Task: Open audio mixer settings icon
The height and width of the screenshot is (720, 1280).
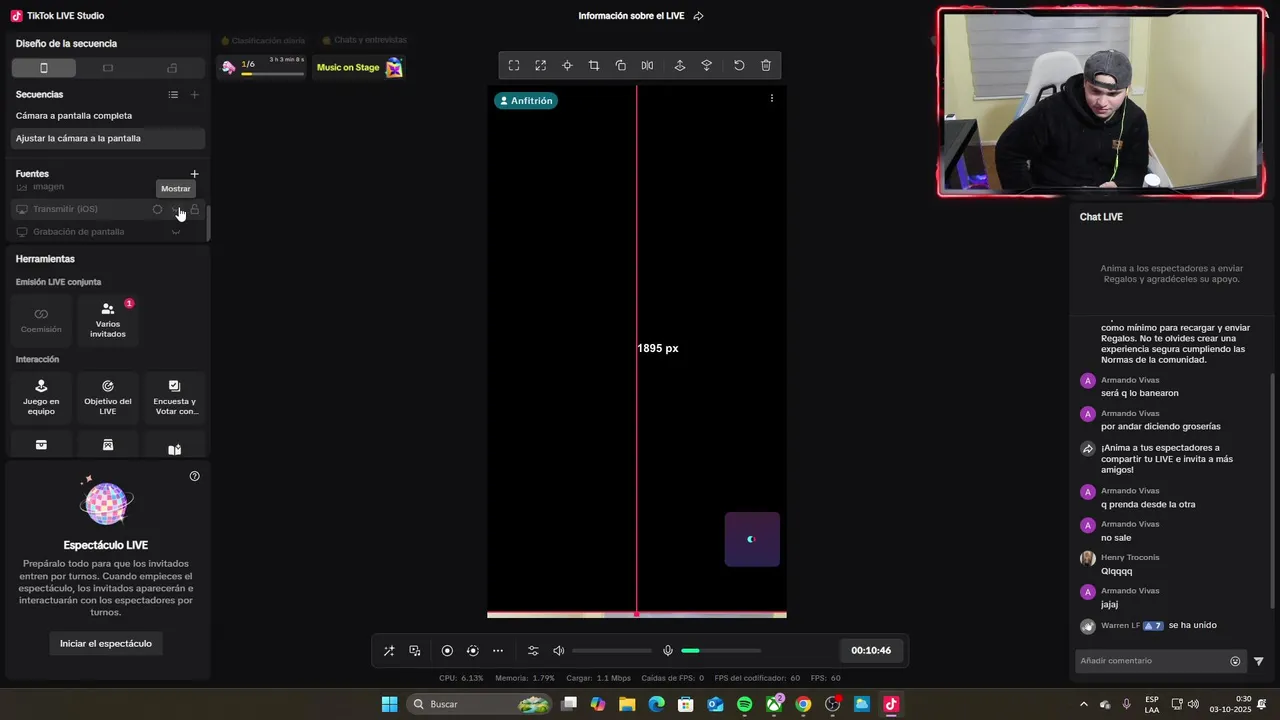Action: click(x=533, y=651)
